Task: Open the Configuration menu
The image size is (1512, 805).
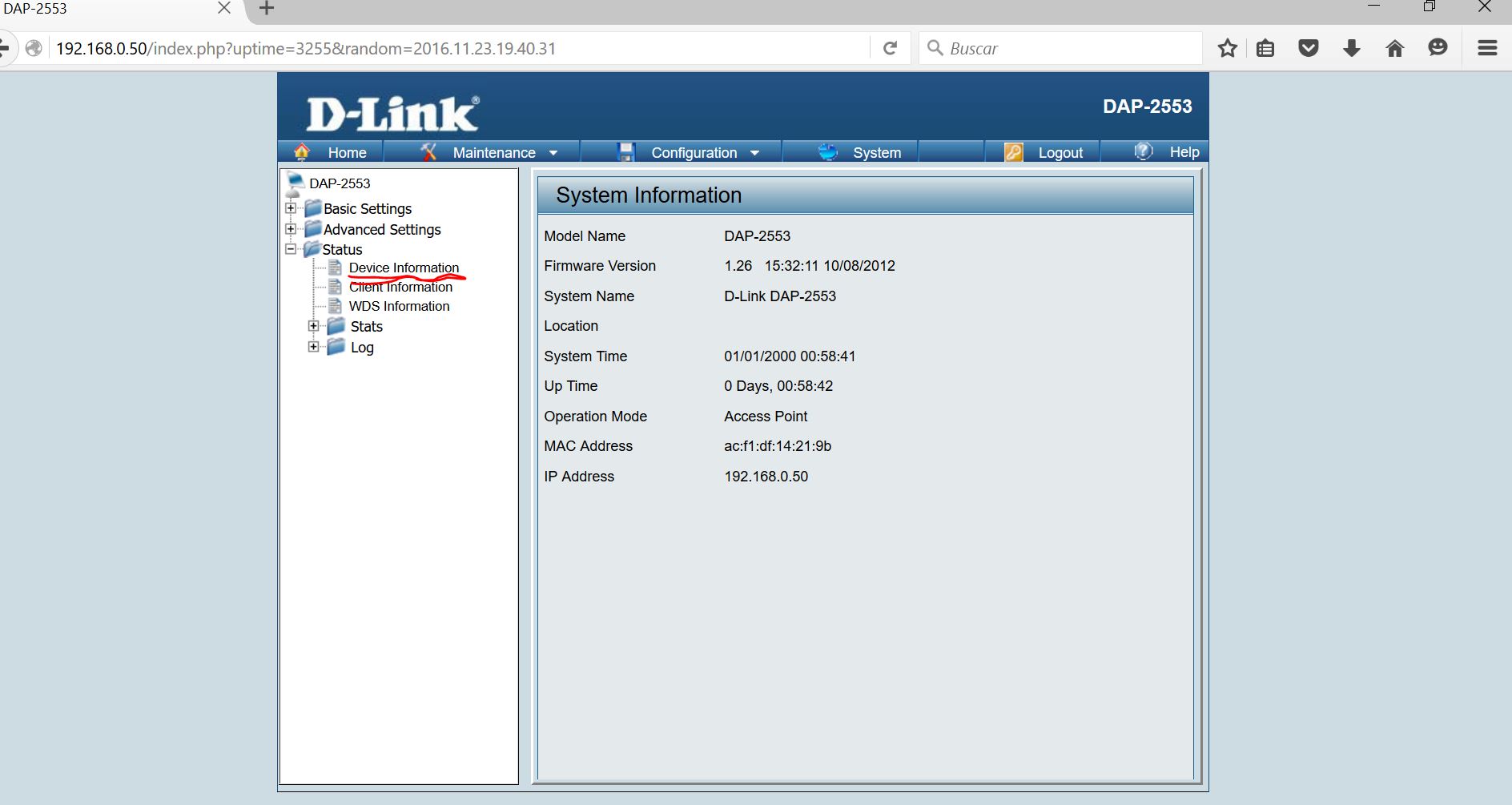Action: coord(694,152)
